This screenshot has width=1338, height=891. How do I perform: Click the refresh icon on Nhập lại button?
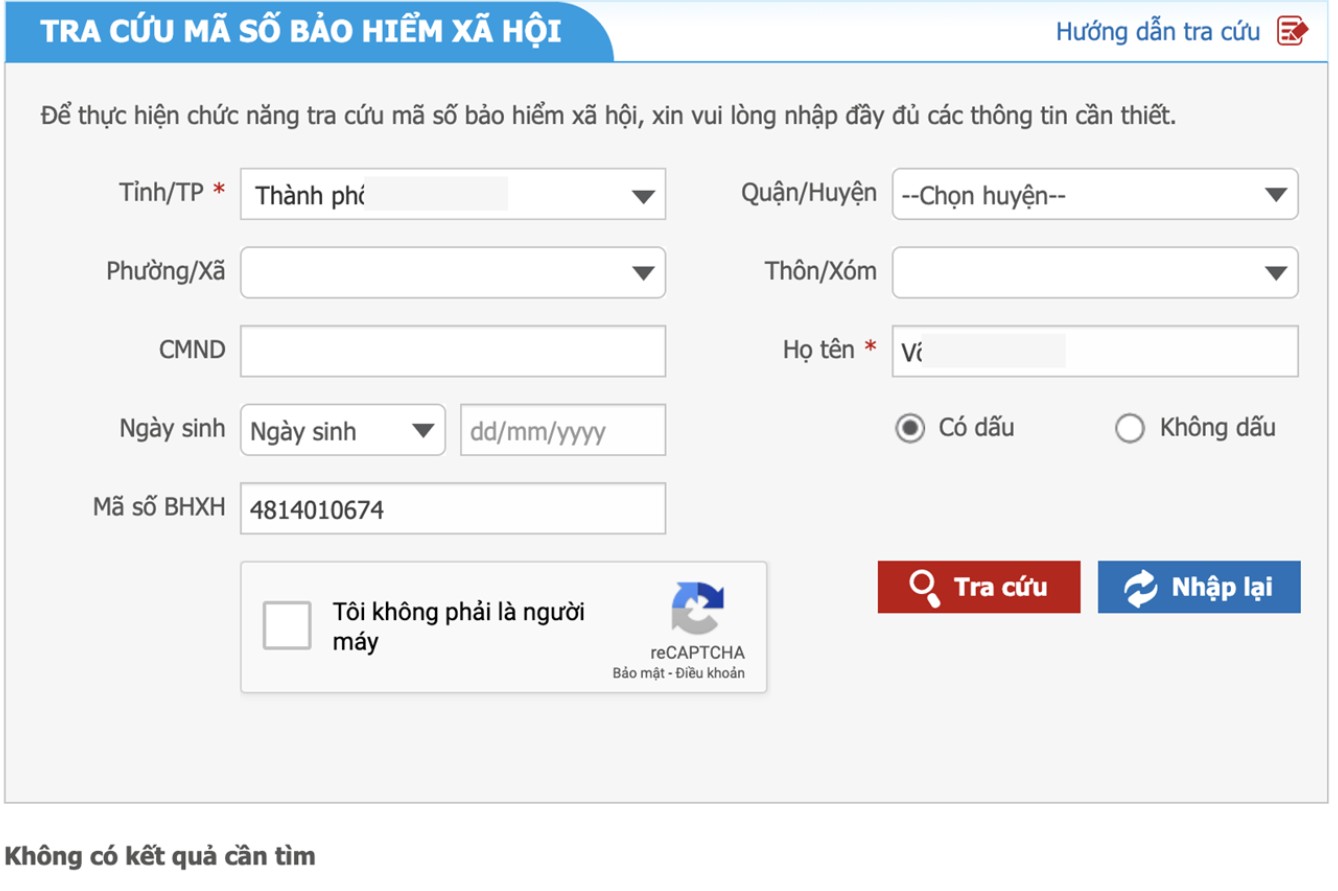(1140, 587)
